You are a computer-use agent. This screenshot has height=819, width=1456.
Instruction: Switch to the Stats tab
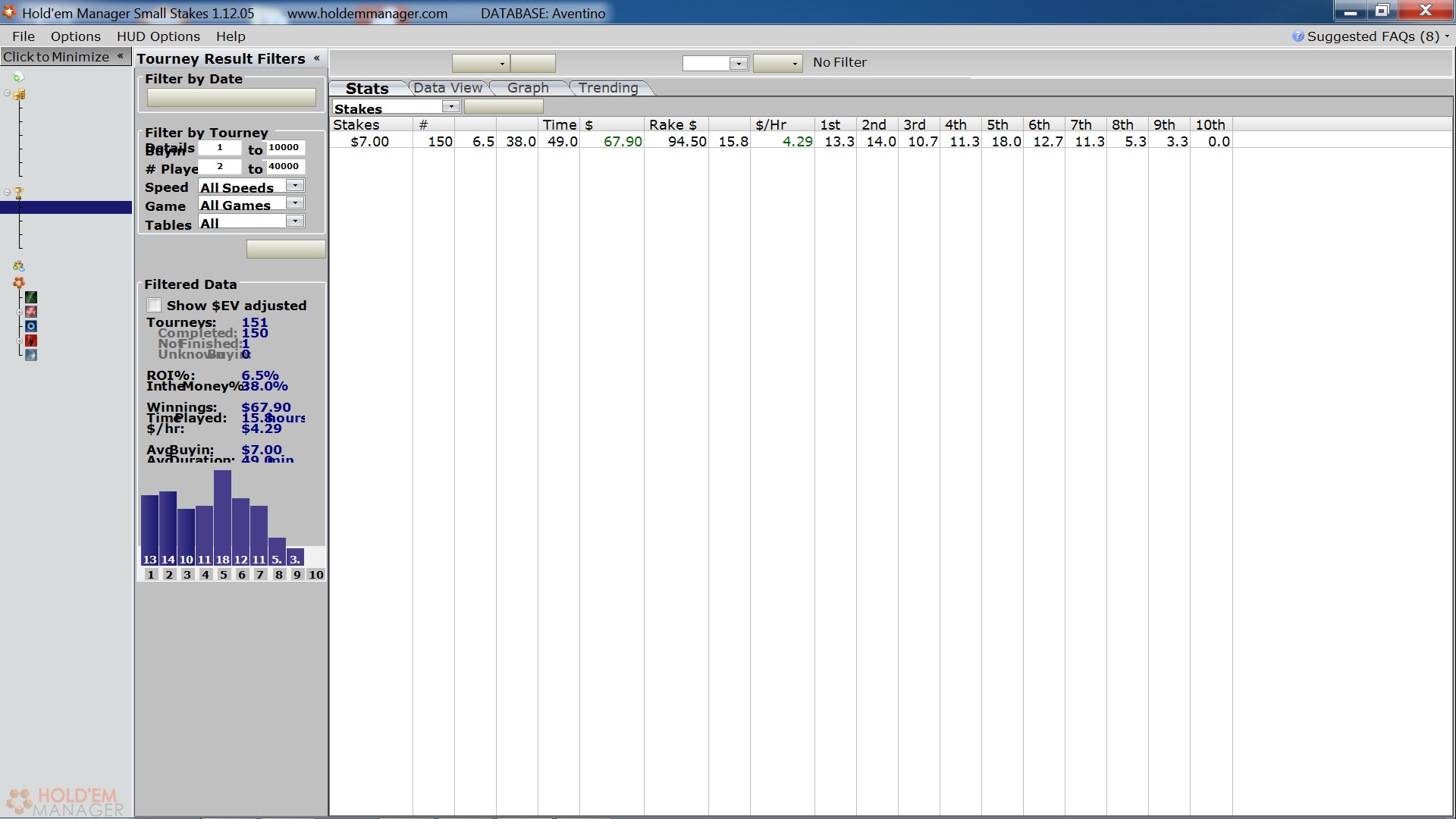(368, 89)
